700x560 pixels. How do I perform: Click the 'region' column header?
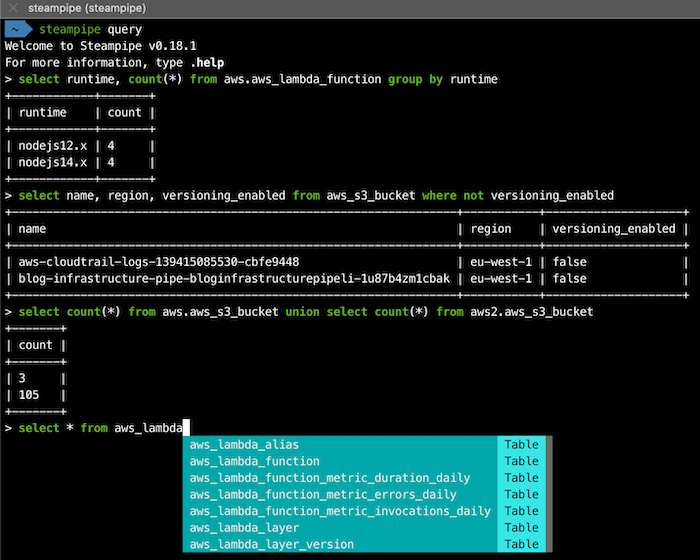(491, 229)
